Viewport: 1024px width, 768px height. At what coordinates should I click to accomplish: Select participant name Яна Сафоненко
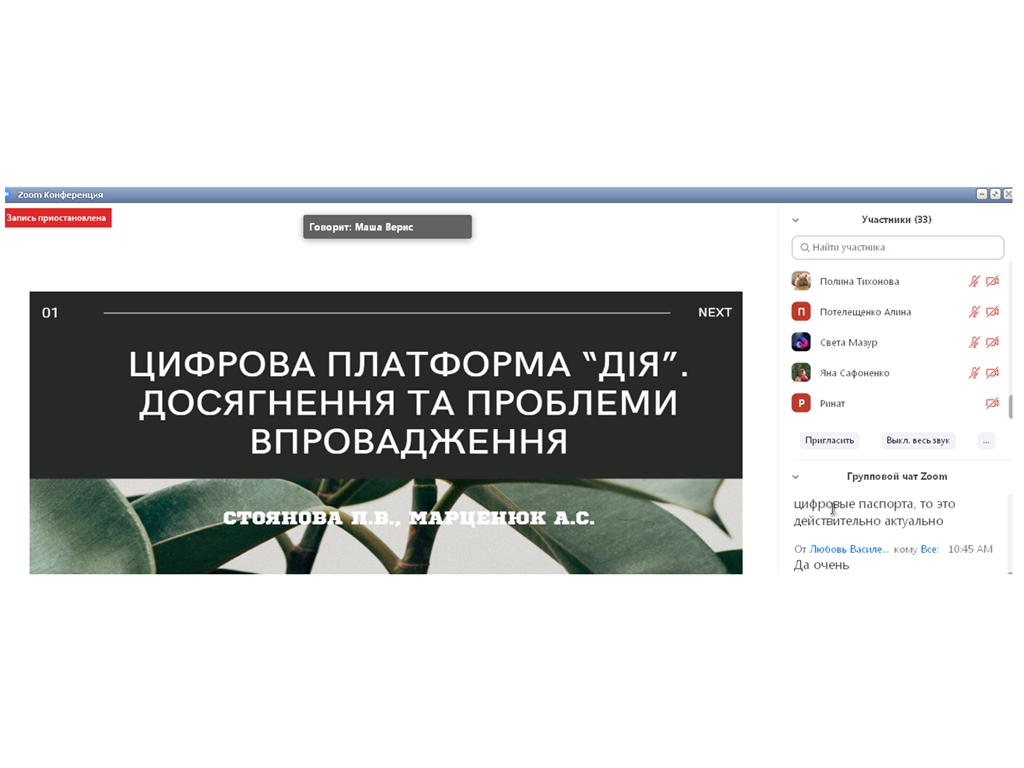(x=854, y=373)
